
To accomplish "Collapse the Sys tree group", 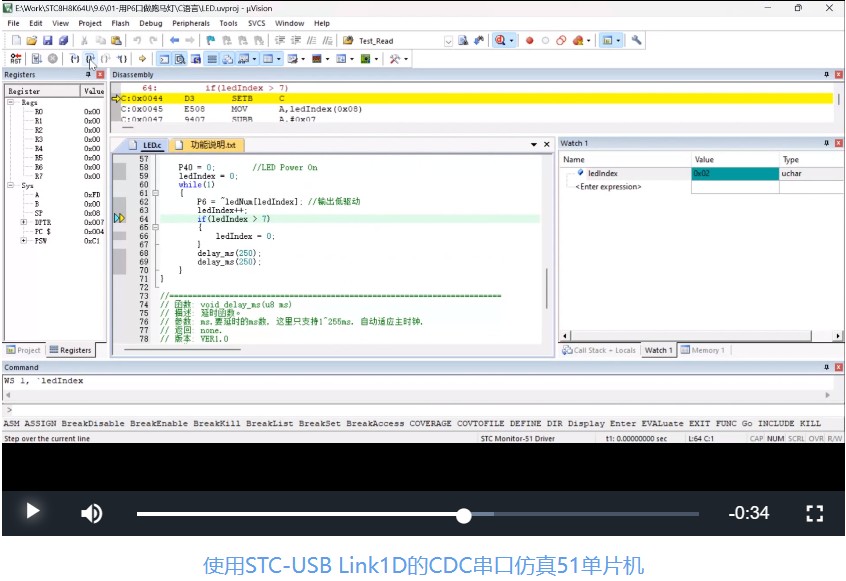I will tap(10, 185).
